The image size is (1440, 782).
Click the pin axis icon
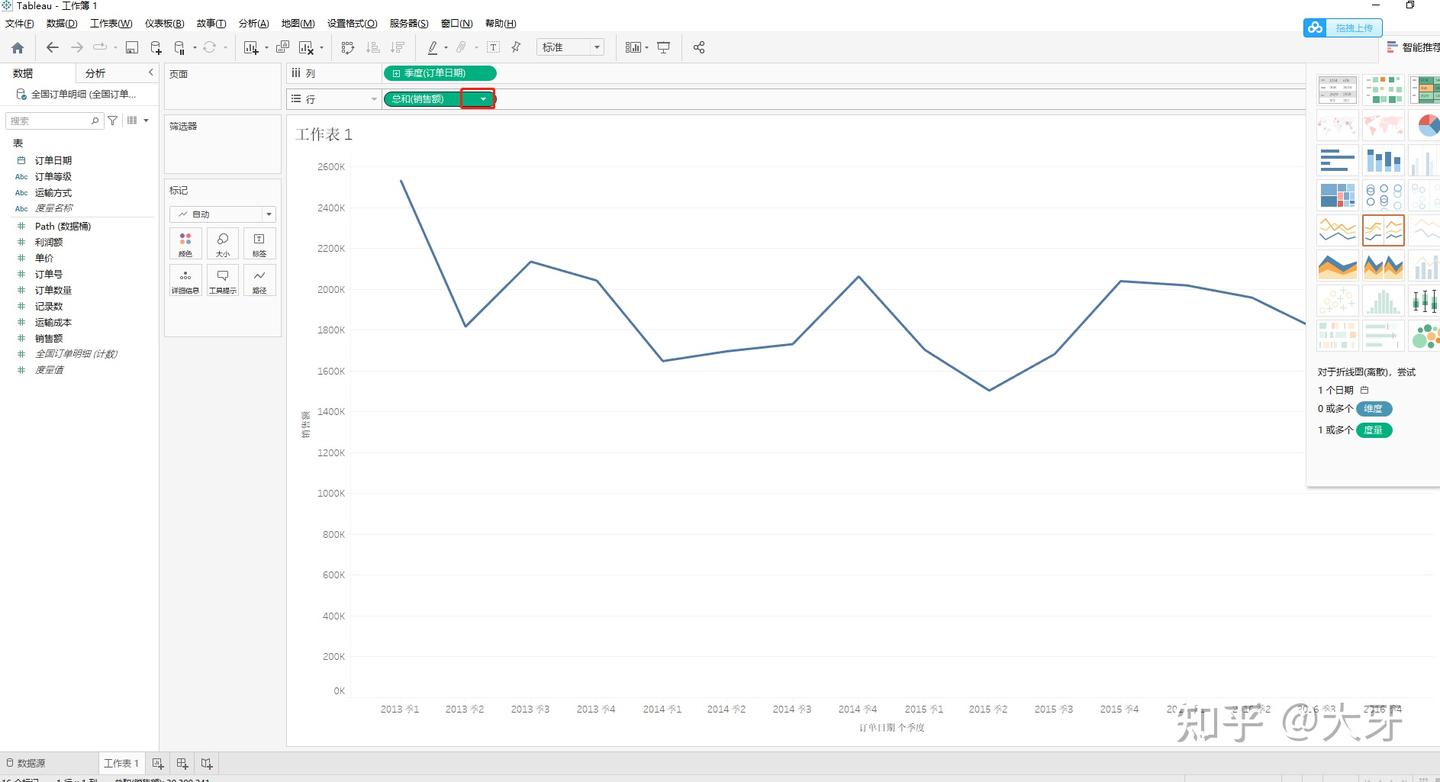pos(516,47)
